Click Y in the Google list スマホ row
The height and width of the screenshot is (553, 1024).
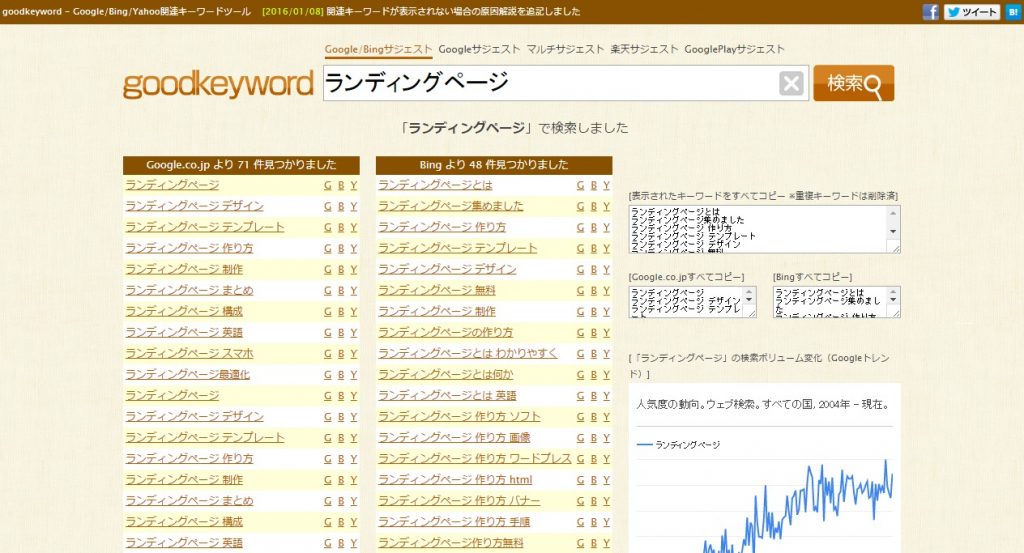point(353,354)
